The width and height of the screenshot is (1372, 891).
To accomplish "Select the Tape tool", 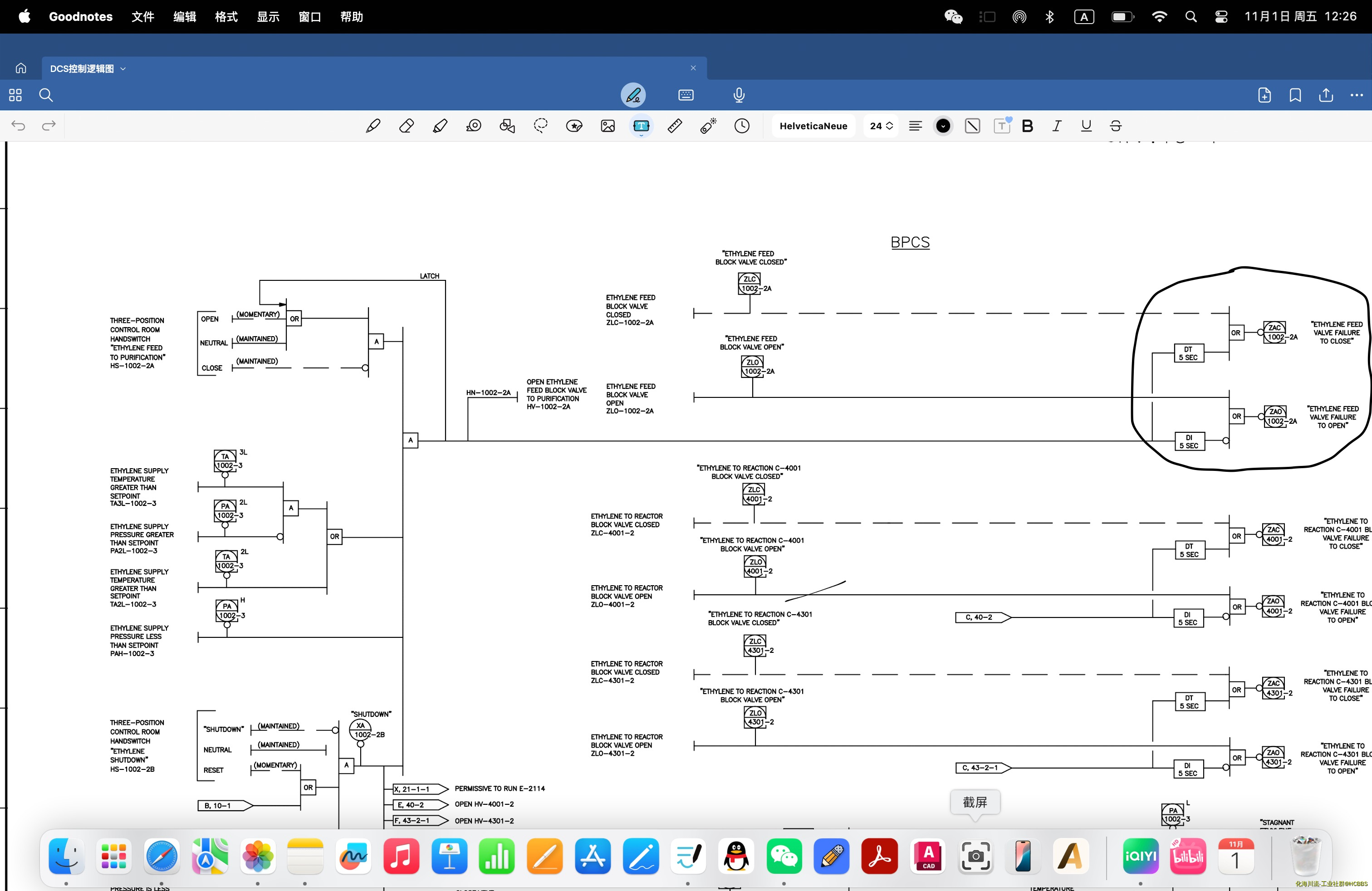I will click(x=474, y=126).
